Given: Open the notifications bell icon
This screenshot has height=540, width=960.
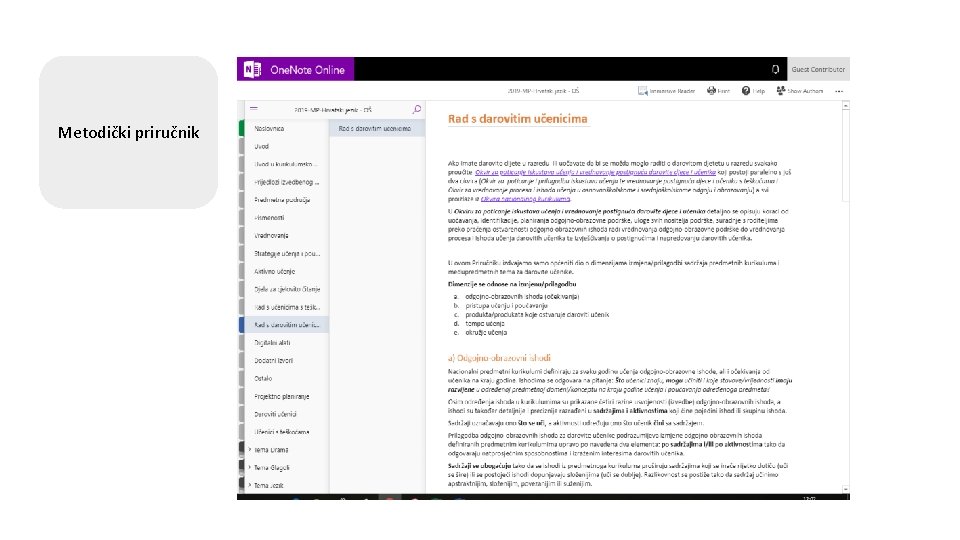Looking at the screenshot, I should [775, 69].
